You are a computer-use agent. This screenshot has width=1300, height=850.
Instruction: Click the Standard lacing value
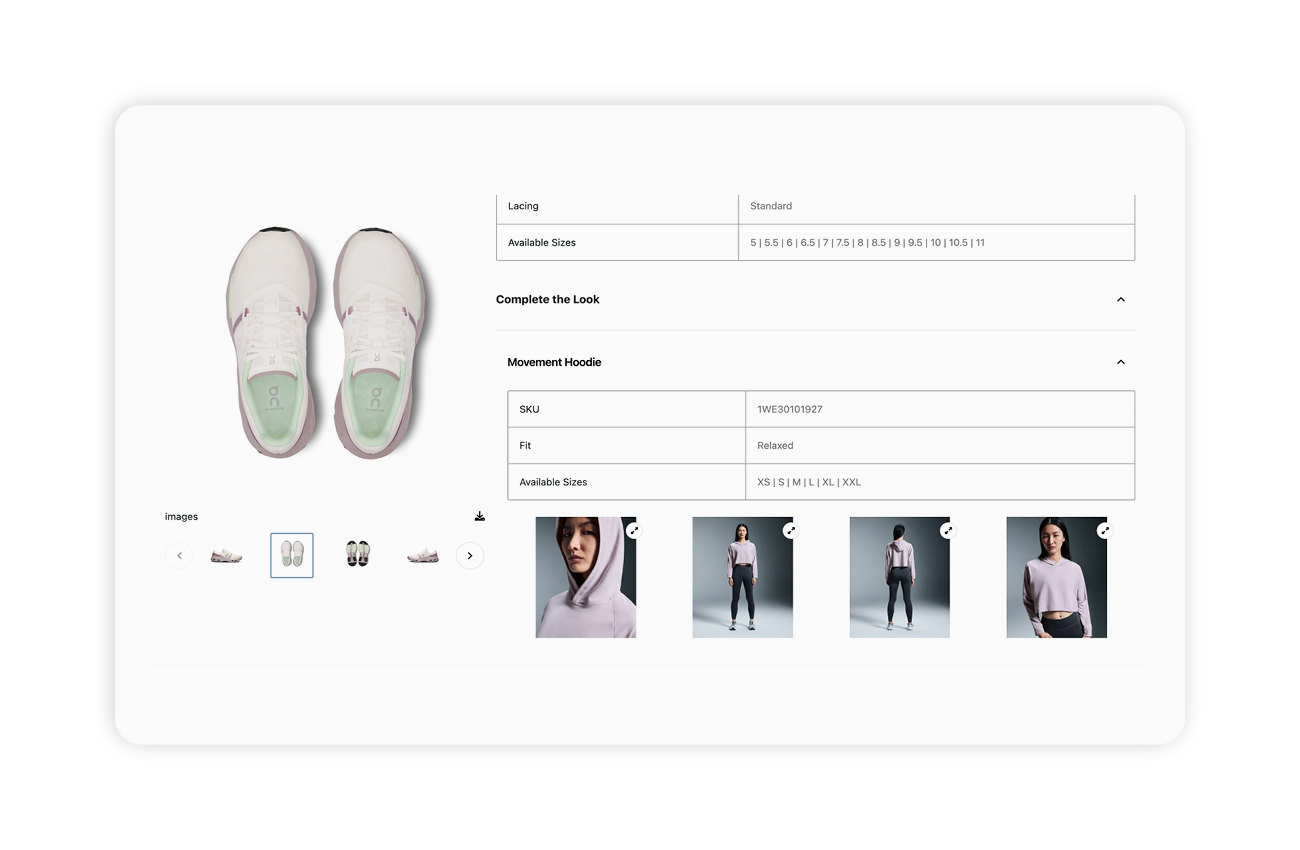pos(771,206)
